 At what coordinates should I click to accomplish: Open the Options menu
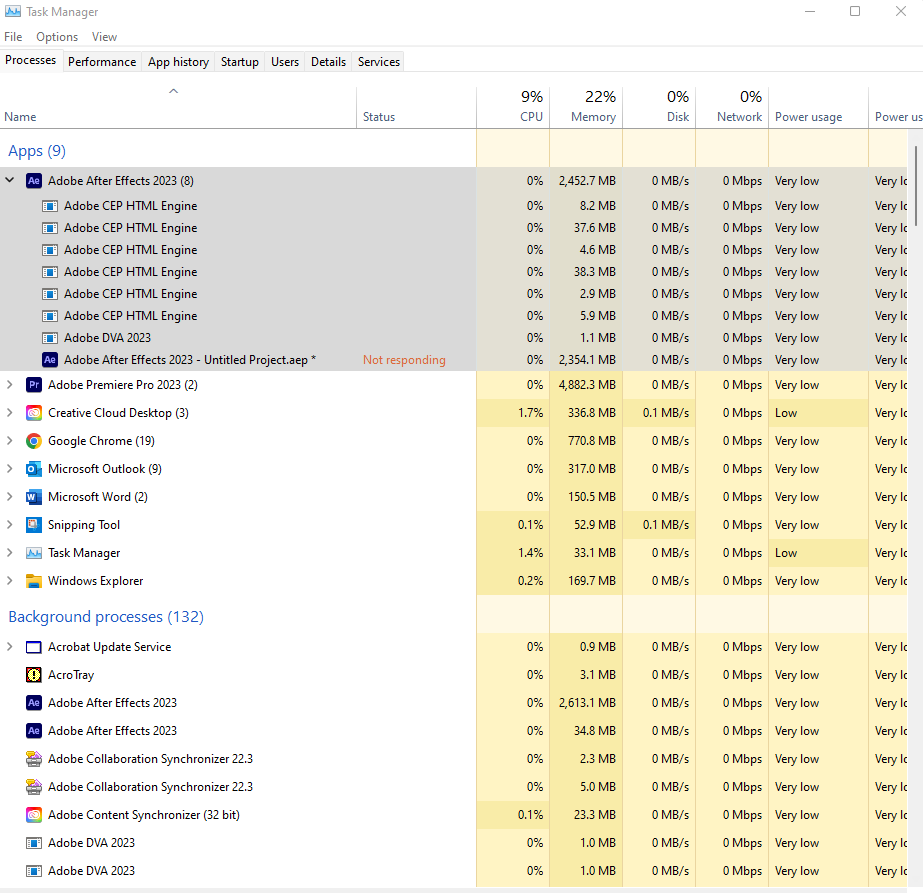click(x=57, y=37)
